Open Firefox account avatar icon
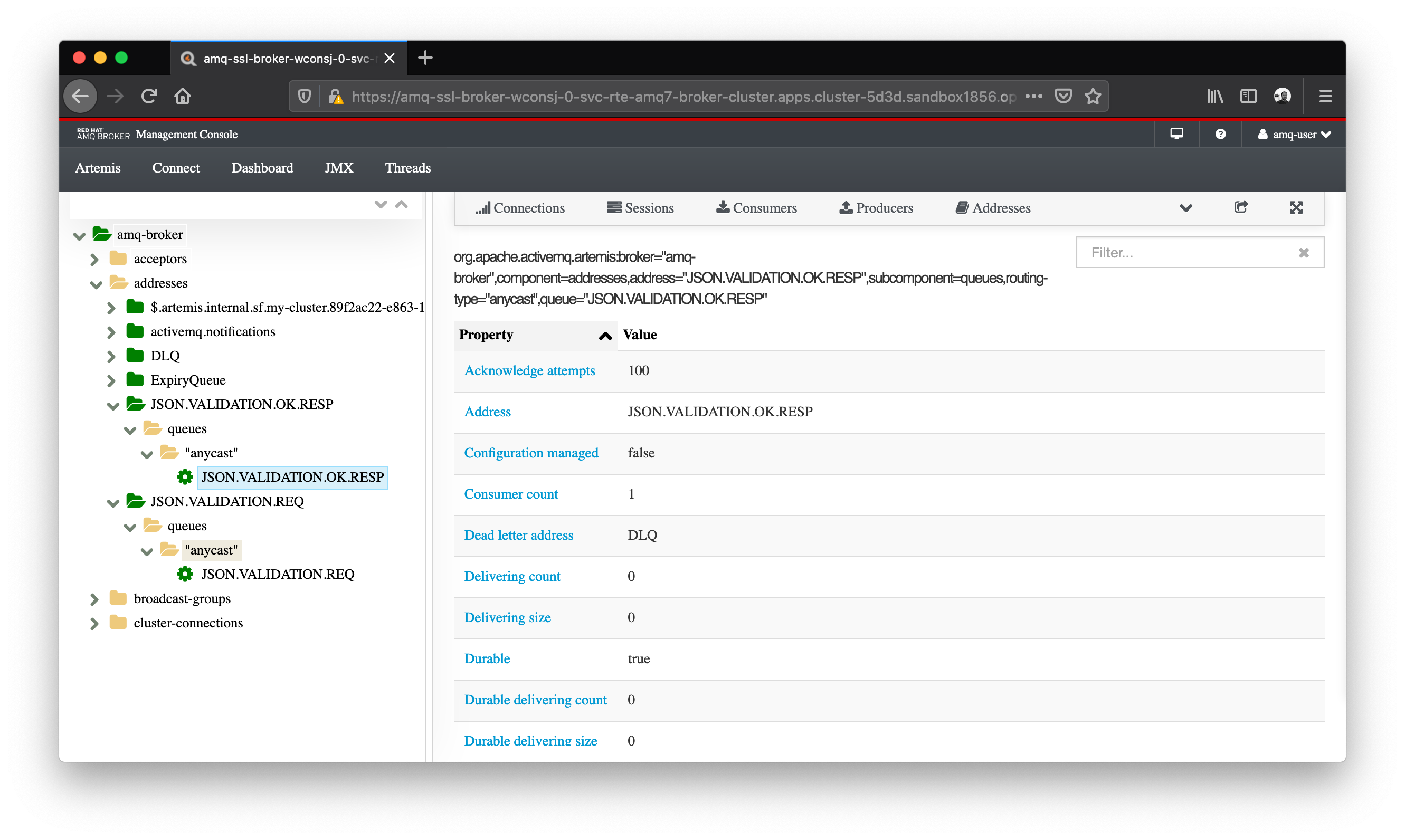The width and height of the screenshot is (1405, 840). pos(1282,96)
